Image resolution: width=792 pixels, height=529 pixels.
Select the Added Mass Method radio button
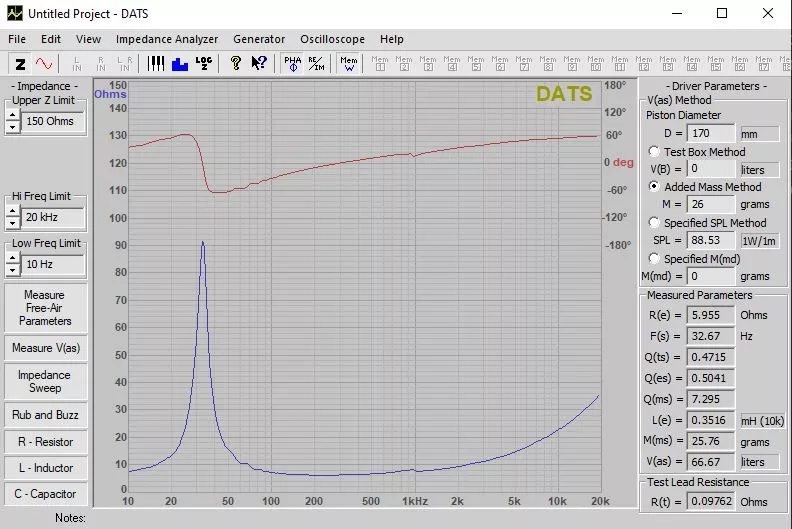click(654, 186)
